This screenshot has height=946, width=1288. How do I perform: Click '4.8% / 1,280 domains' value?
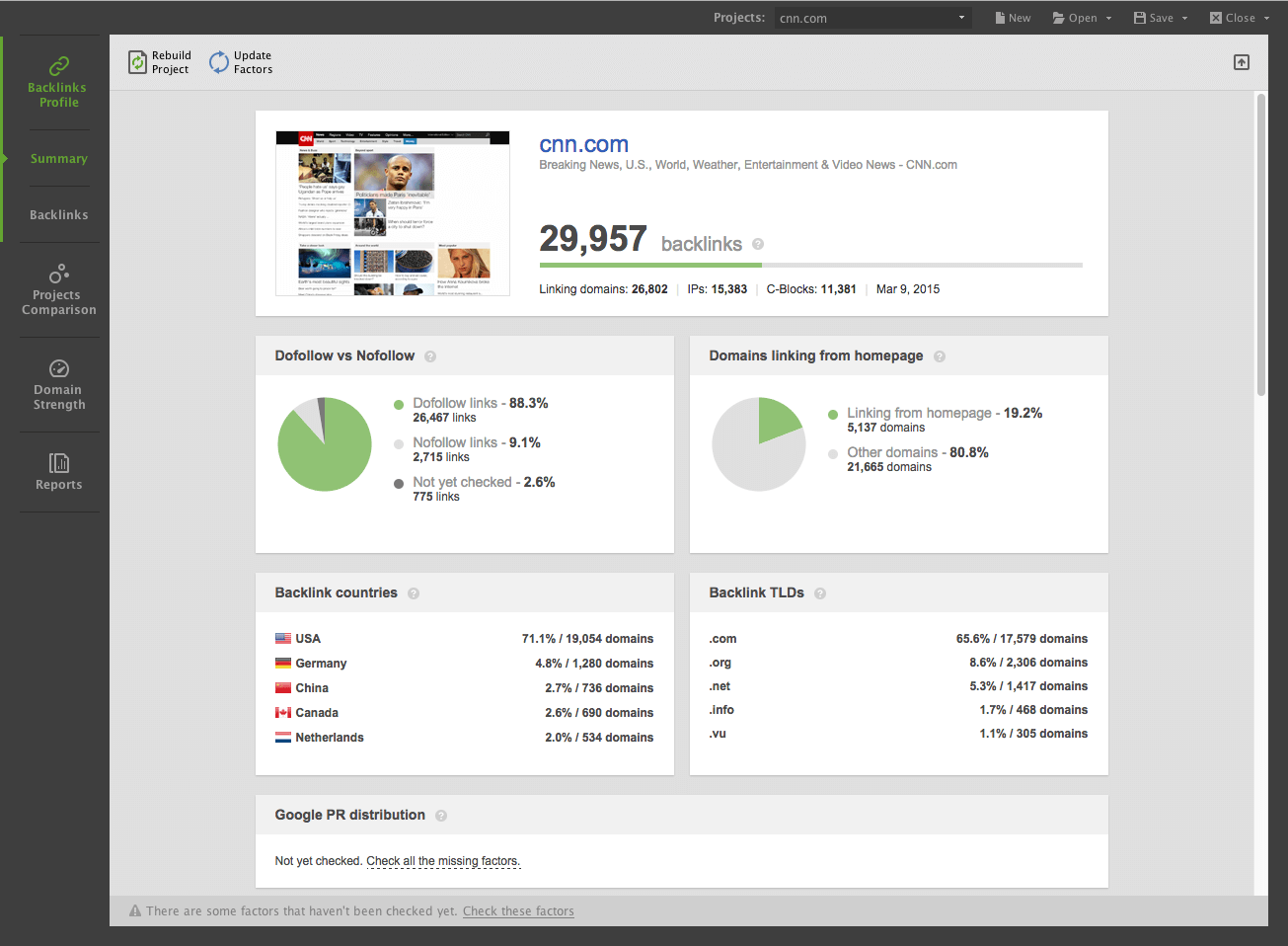click(x=594, y=664)
